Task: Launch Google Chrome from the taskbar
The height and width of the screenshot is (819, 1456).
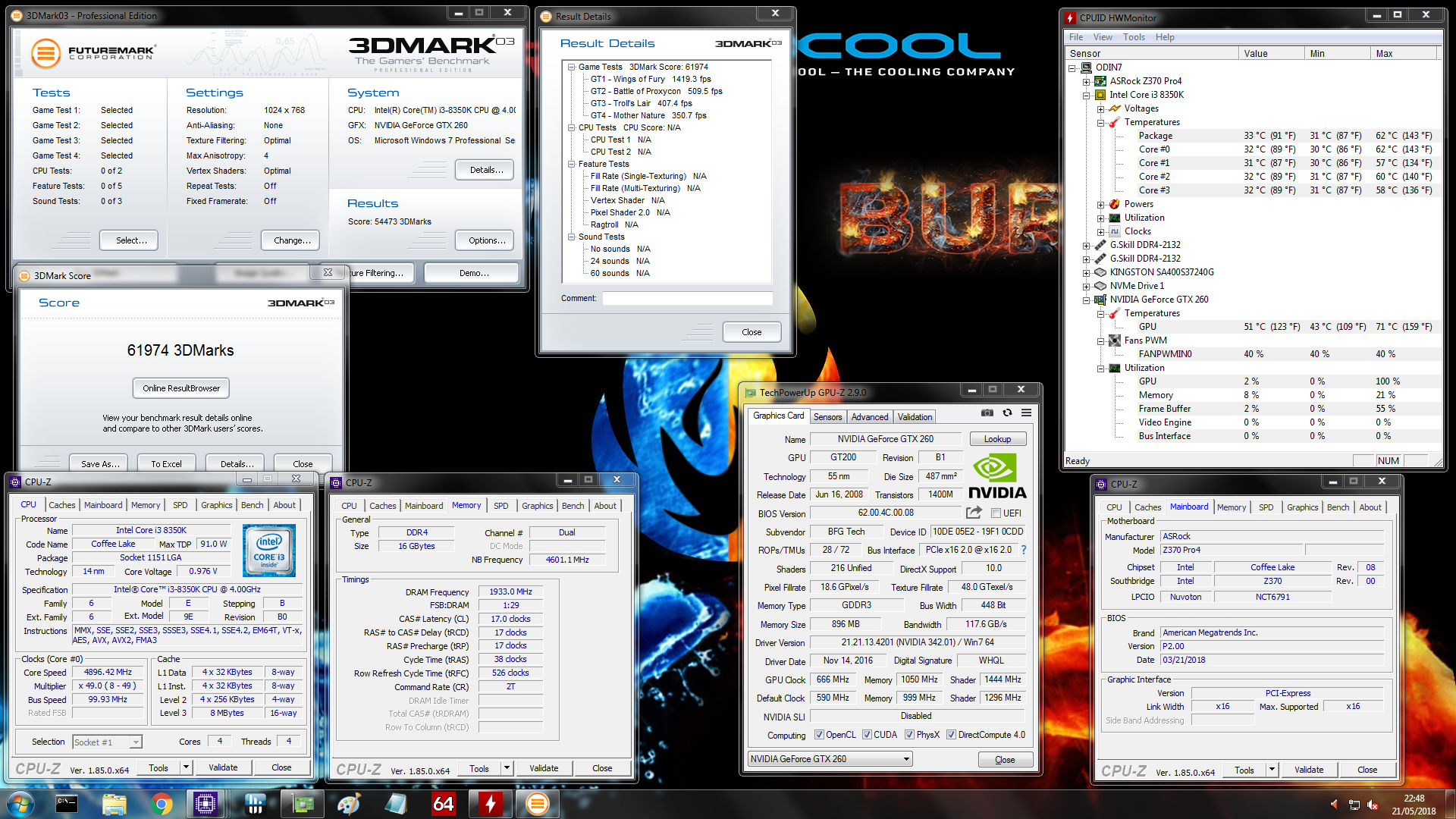Action: (x=161, y=804)
